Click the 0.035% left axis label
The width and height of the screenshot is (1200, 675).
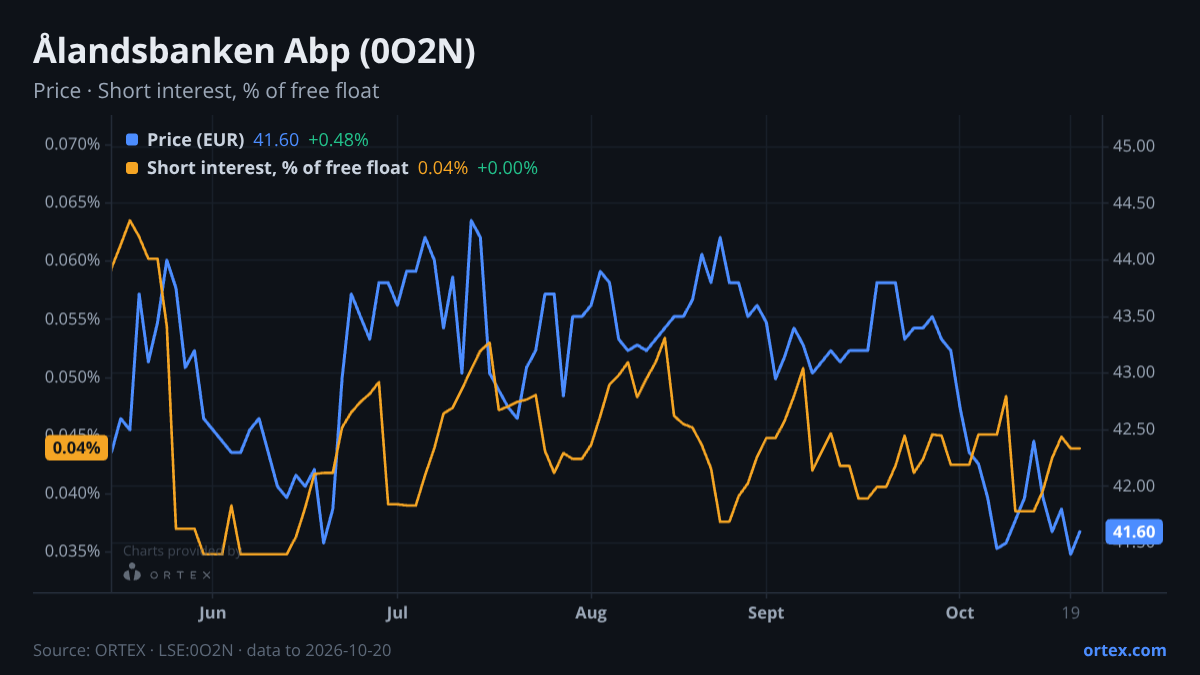pos(72,551)
